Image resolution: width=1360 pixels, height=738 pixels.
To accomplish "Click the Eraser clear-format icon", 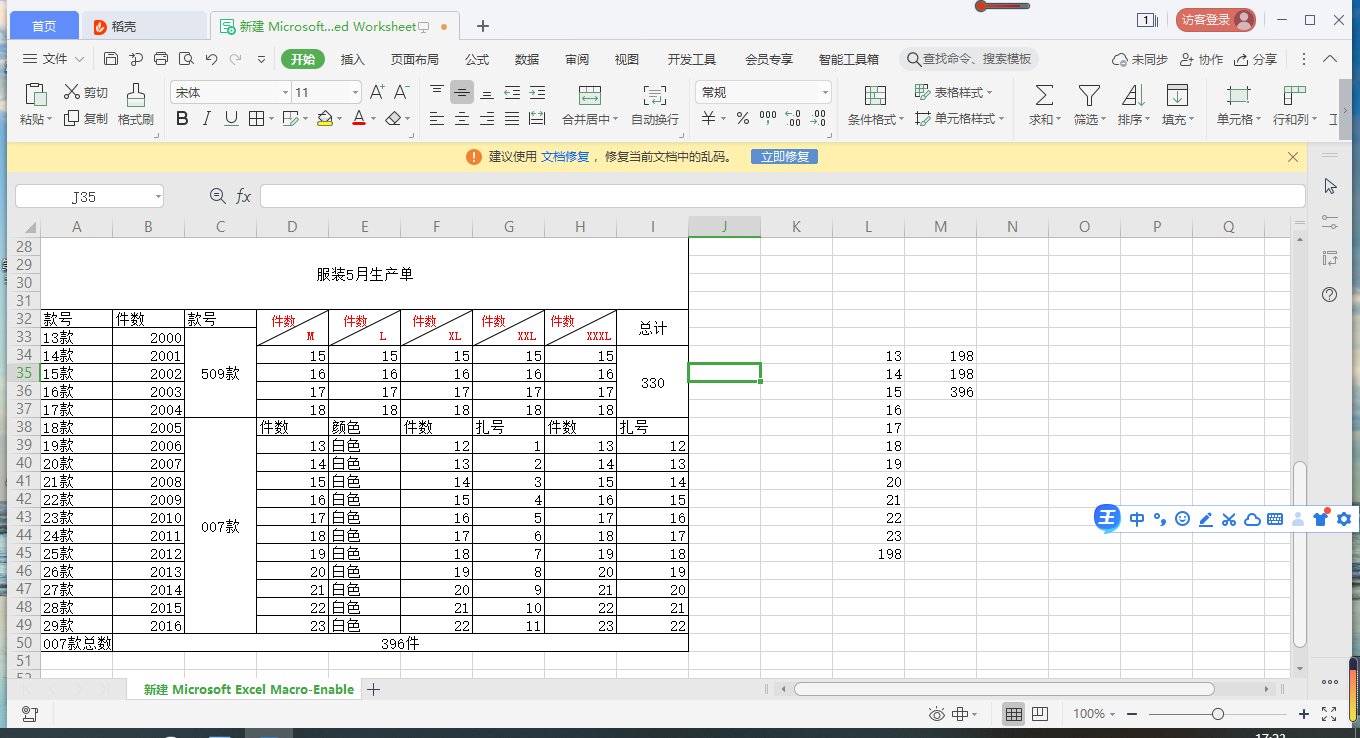I will click(394, 119).
